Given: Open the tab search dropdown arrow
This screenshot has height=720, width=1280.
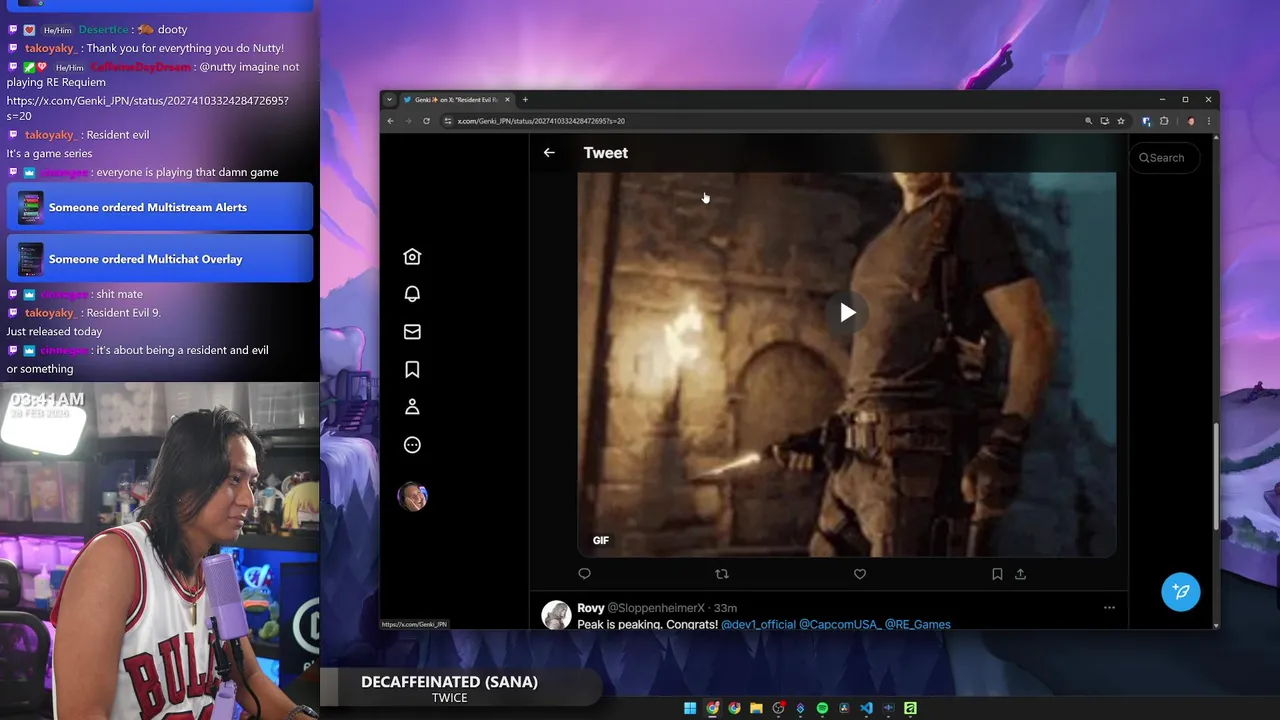Looking at the screenshot, I should [x=389, y=100].
